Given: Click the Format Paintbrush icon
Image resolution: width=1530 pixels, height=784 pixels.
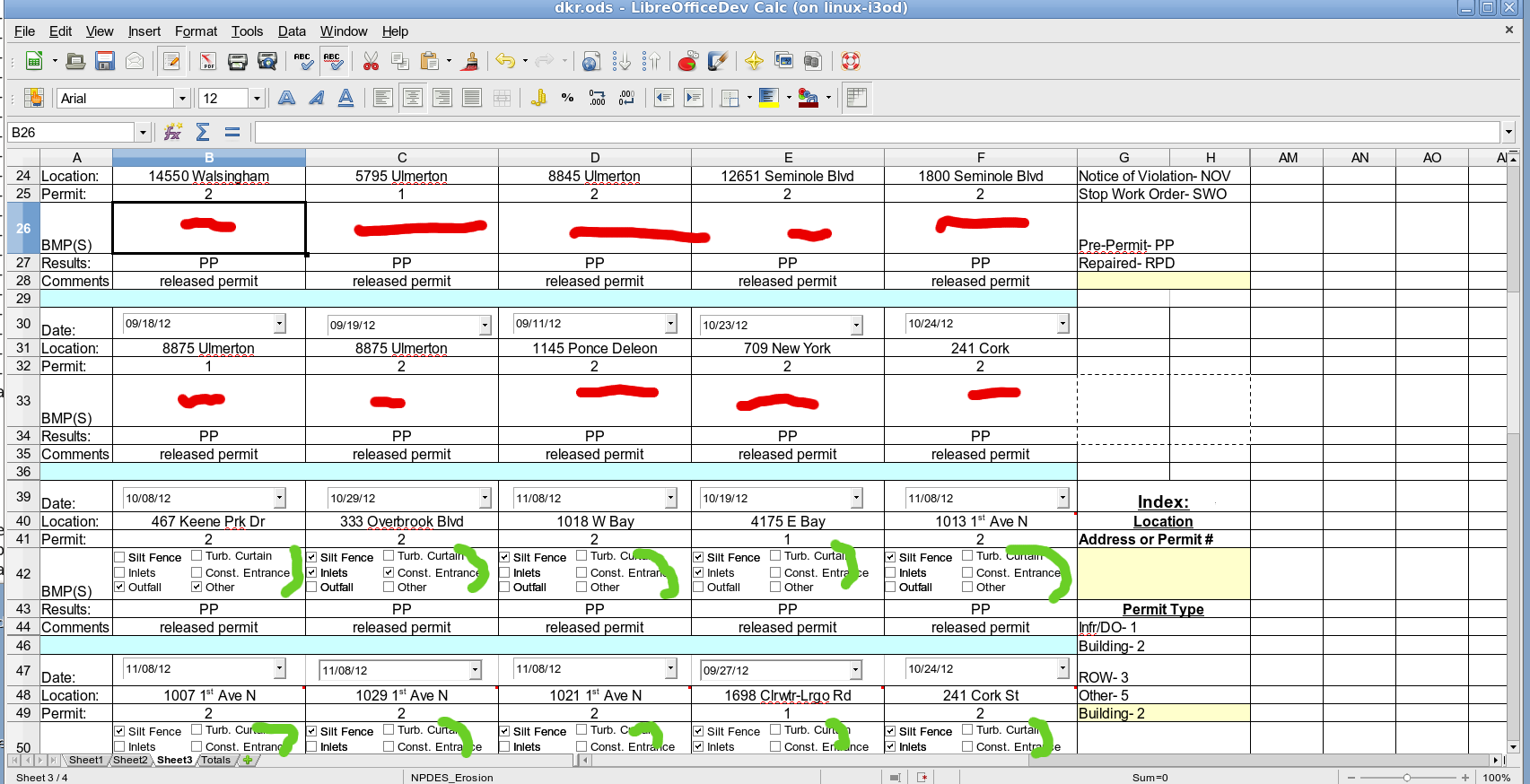Looking at the screenshot, I should pyautogui.click(x=470, y=61).
